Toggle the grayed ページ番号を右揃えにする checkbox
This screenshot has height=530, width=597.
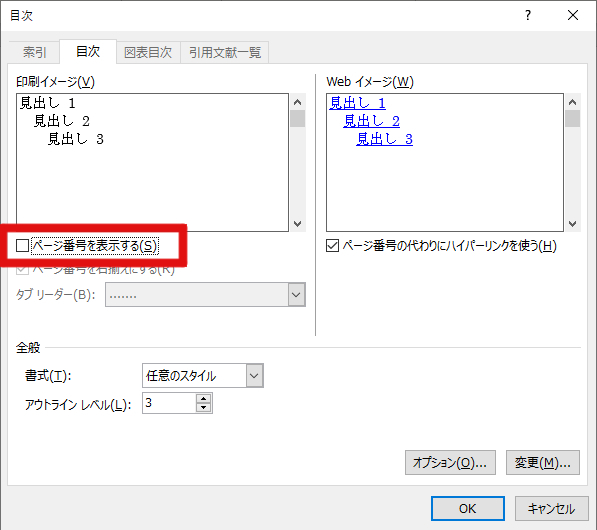tap(22, 270)
